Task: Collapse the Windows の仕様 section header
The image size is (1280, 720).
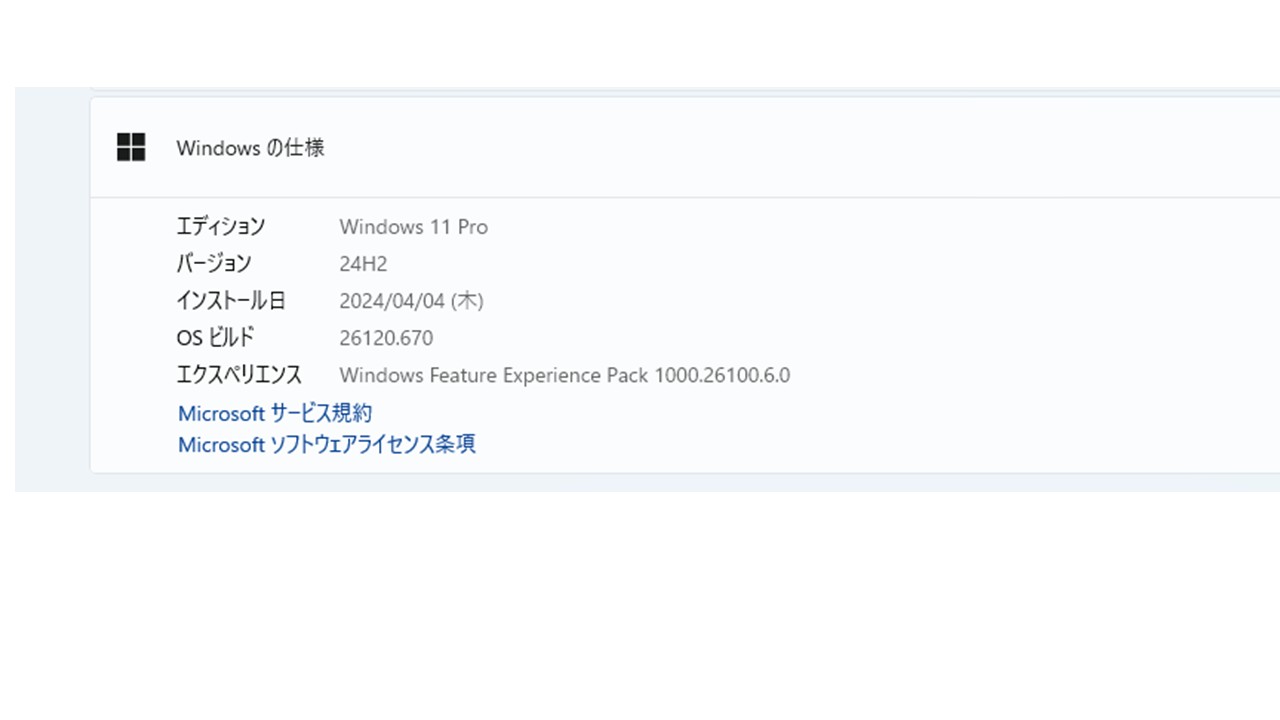Action: click(x=685, y=147)
